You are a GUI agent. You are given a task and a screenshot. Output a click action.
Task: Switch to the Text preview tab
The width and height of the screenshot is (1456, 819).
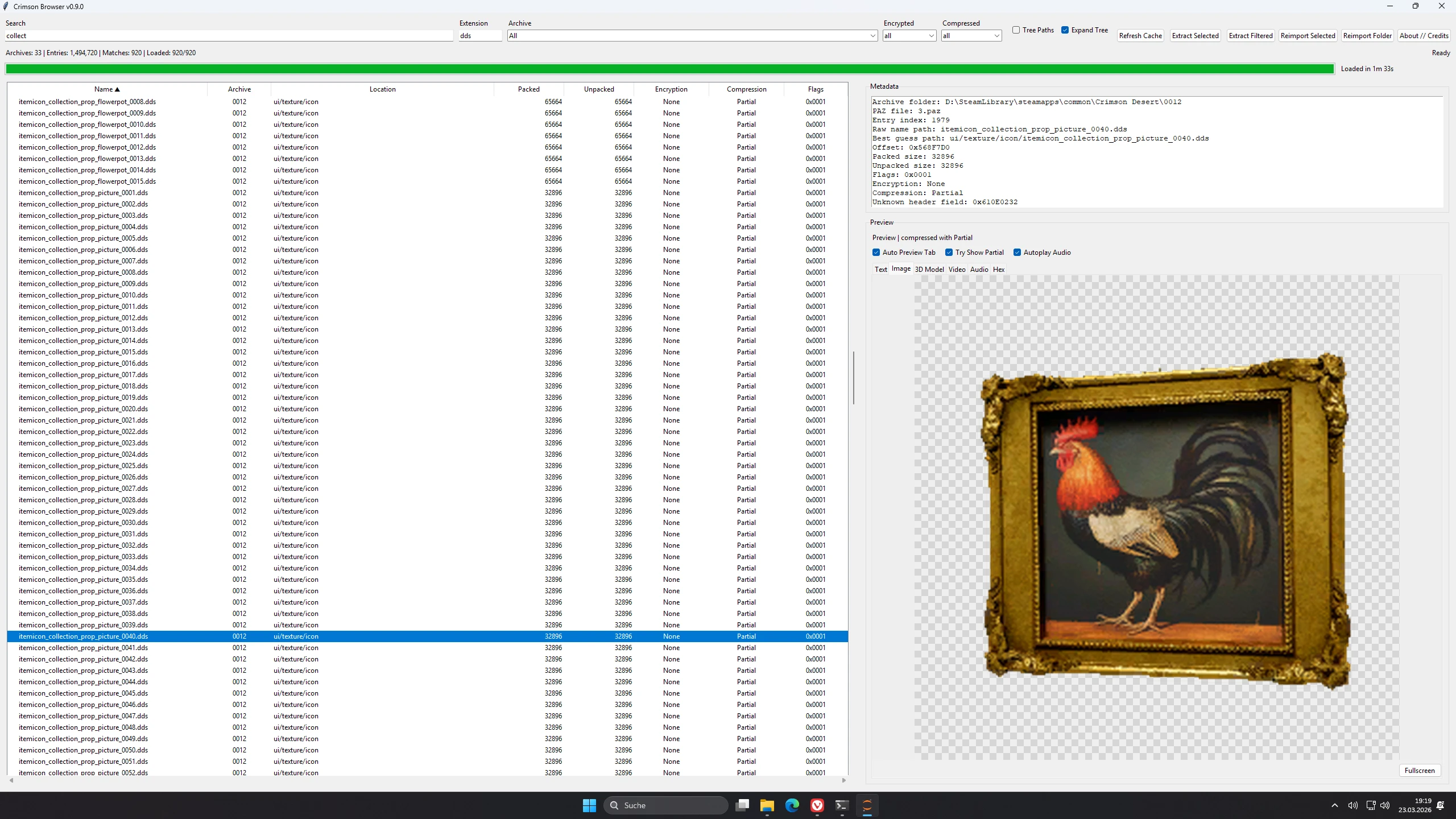click(880, 270)
